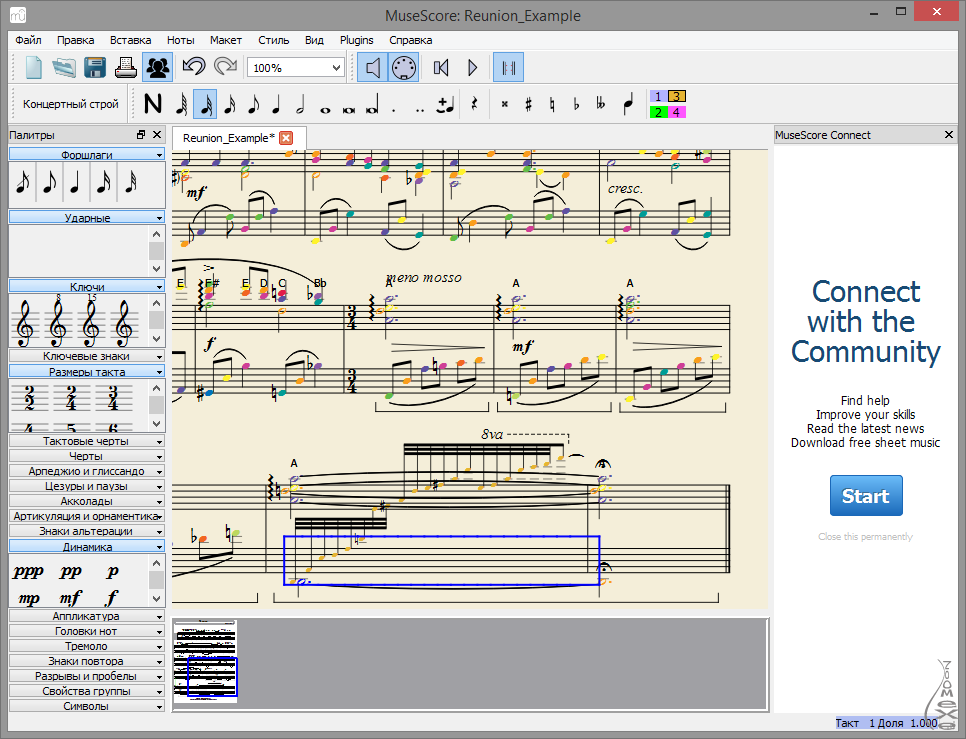Create a new score file
The image size is (966, 739).
coord(34,67)
